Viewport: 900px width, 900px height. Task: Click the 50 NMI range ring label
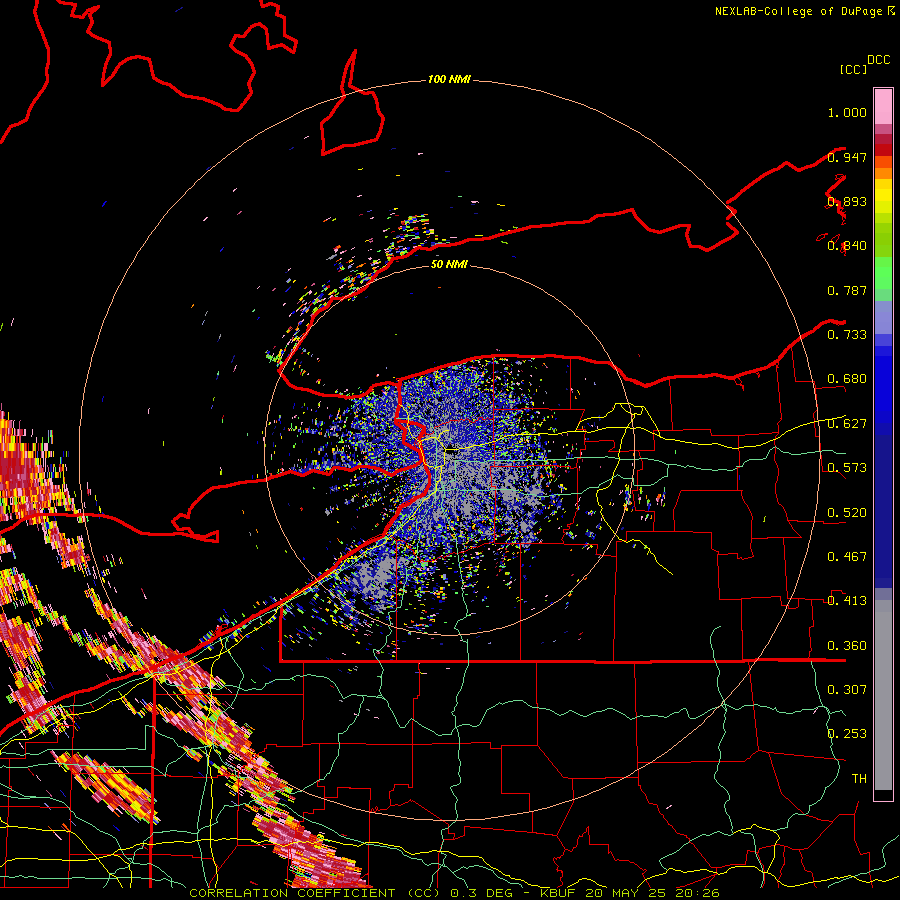[449, 264]
